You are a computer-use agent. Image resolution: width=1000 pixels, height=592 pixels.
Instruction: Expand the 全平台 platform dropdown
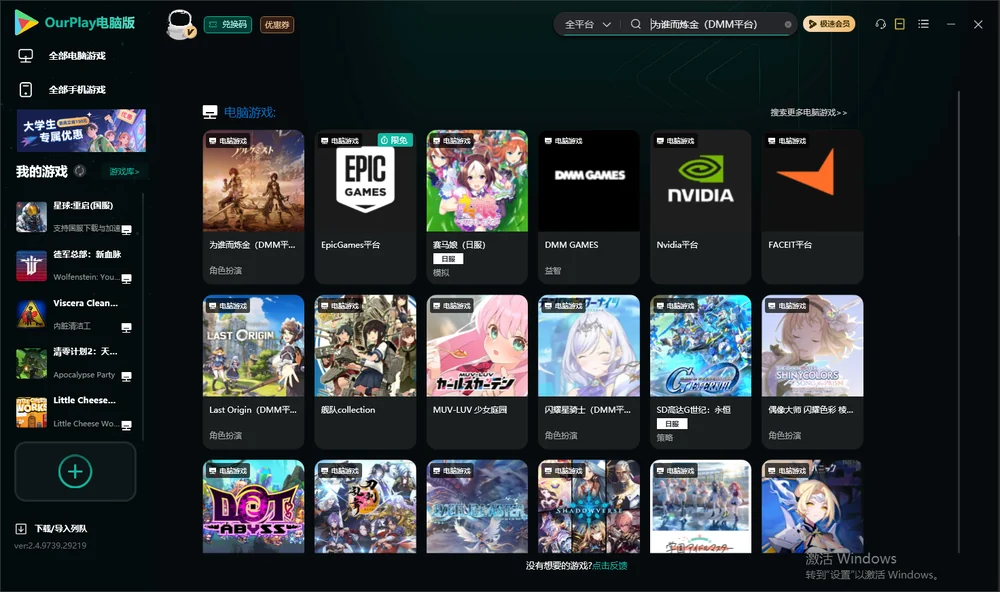pyautogui.click(x=587, y=24)
